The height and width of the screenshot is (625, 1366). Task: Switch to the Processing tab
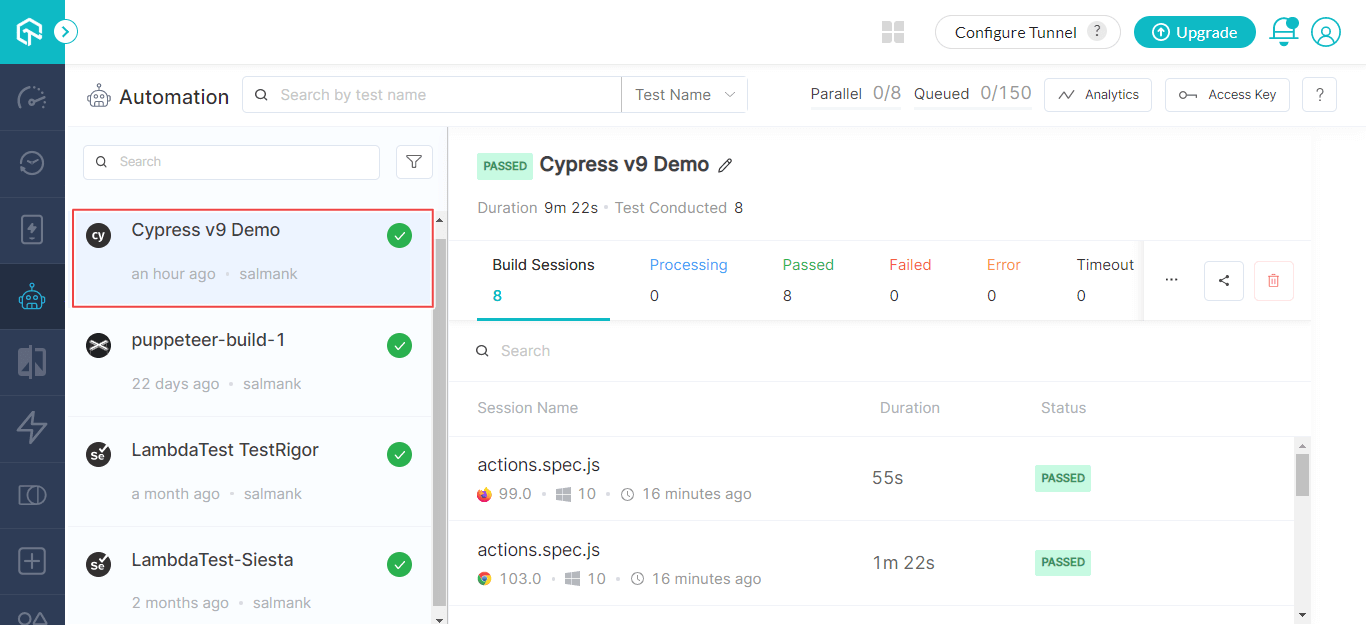pos(689,280)
